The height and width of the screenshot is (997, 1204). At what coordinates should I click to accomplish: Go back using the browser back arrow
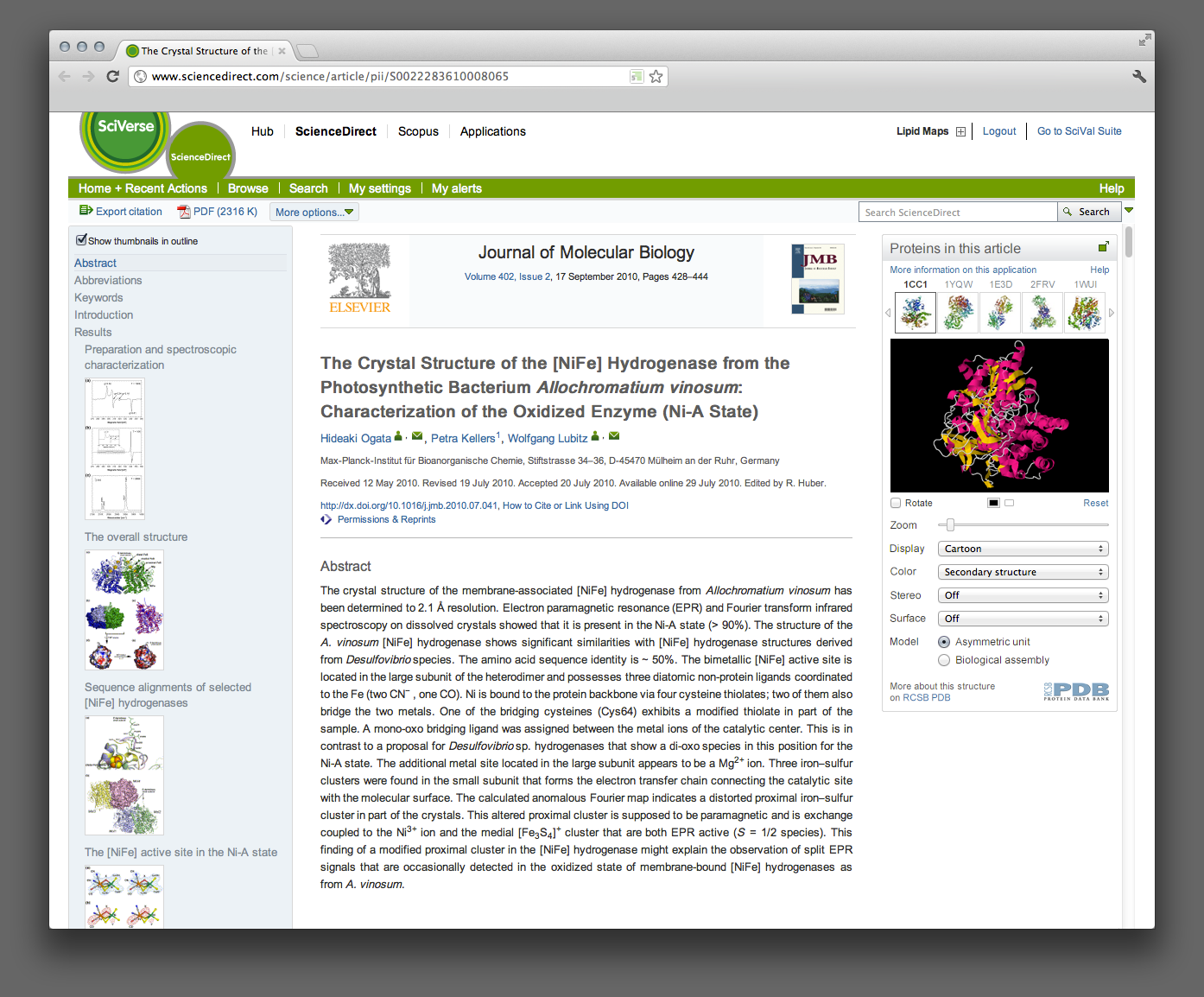65,76
